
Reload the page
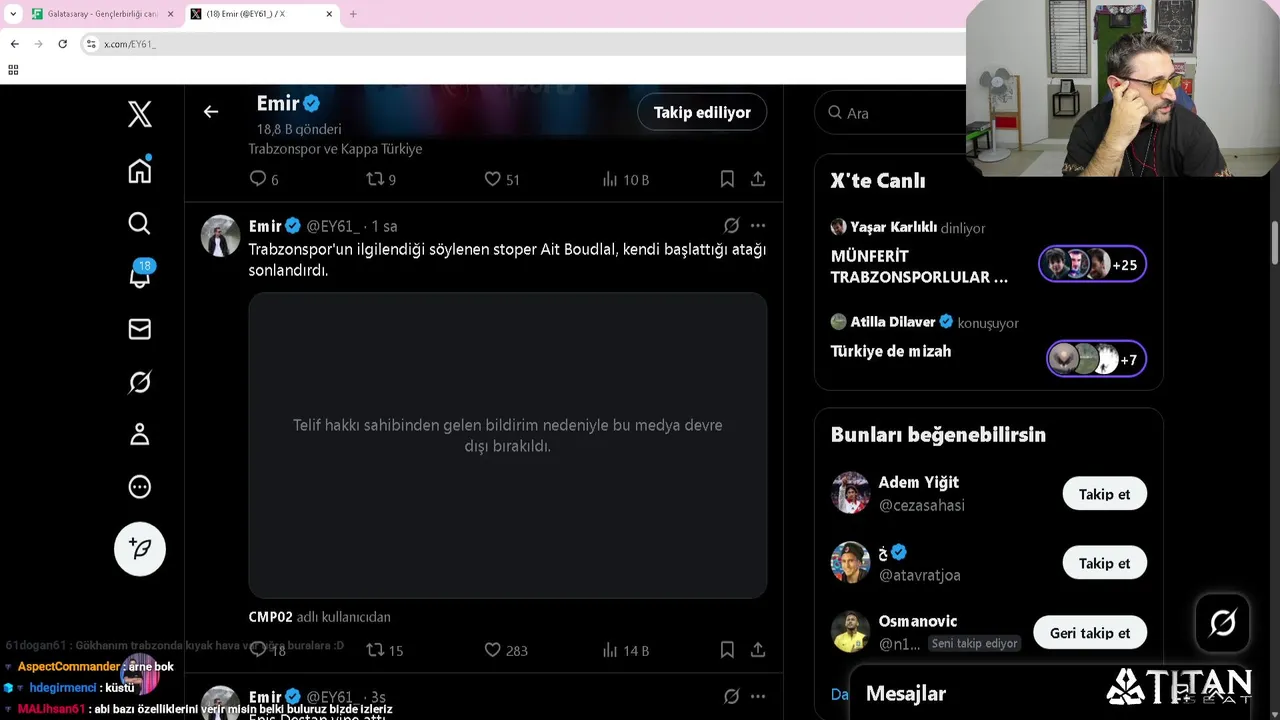[x=62, y=44]
